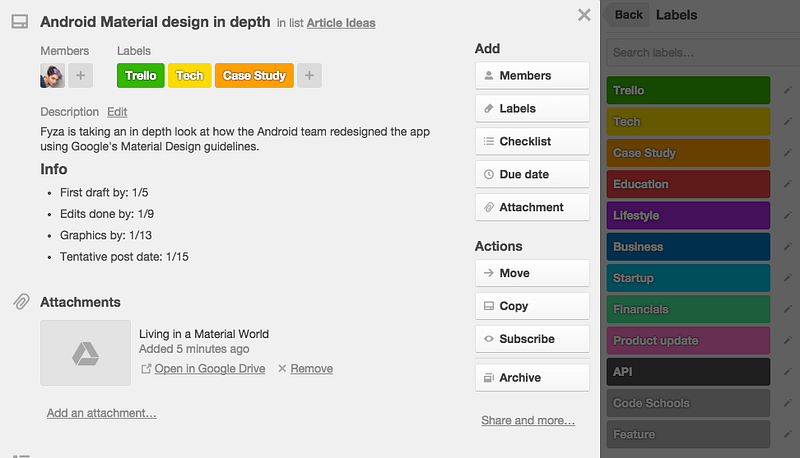This screenshot has width=800, height=458.
Task: Select the pink Product update label
Action: coord(688,340)
